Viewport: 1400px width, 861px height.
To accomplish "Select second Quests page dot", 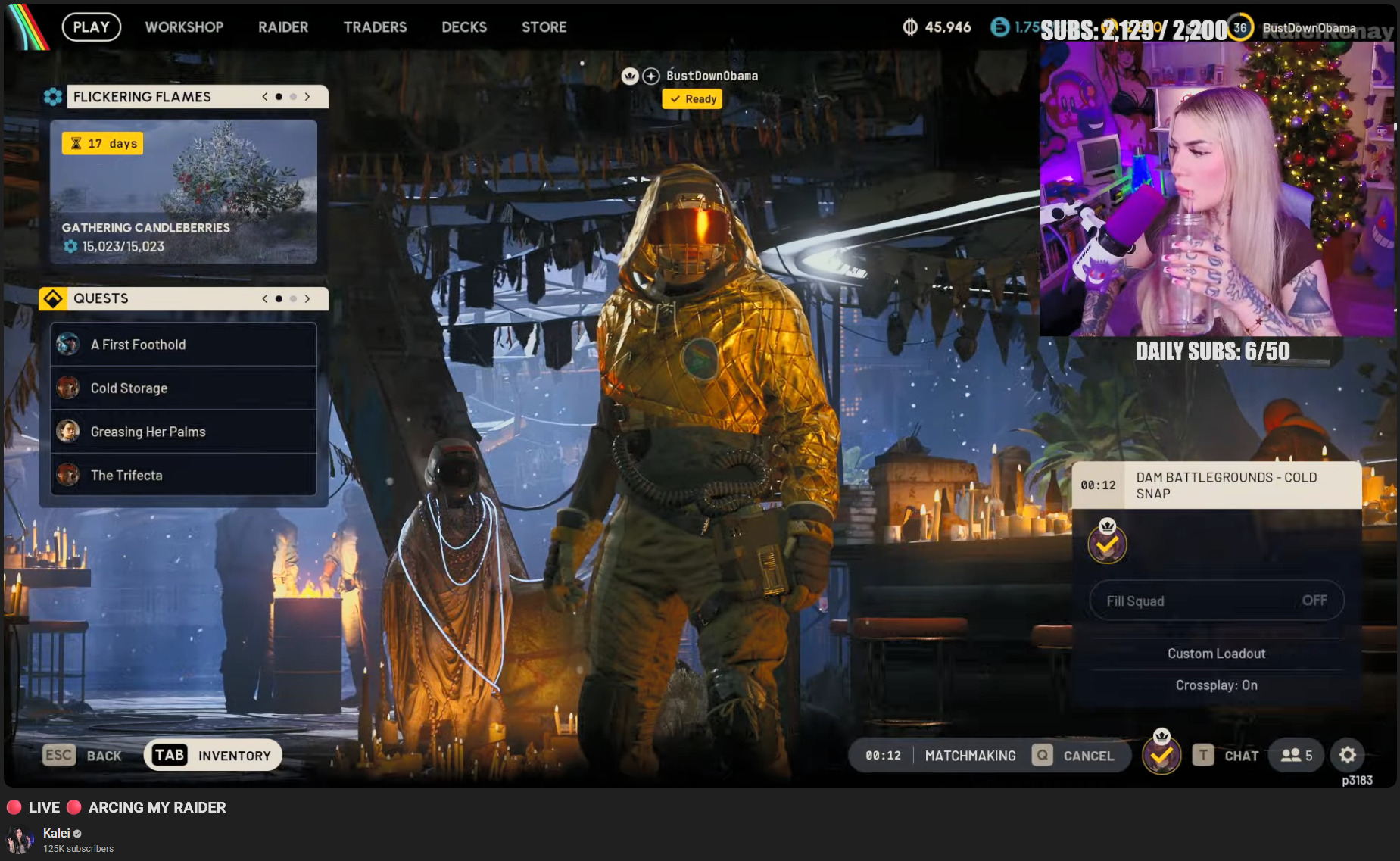I will click(x=293, y=298).
